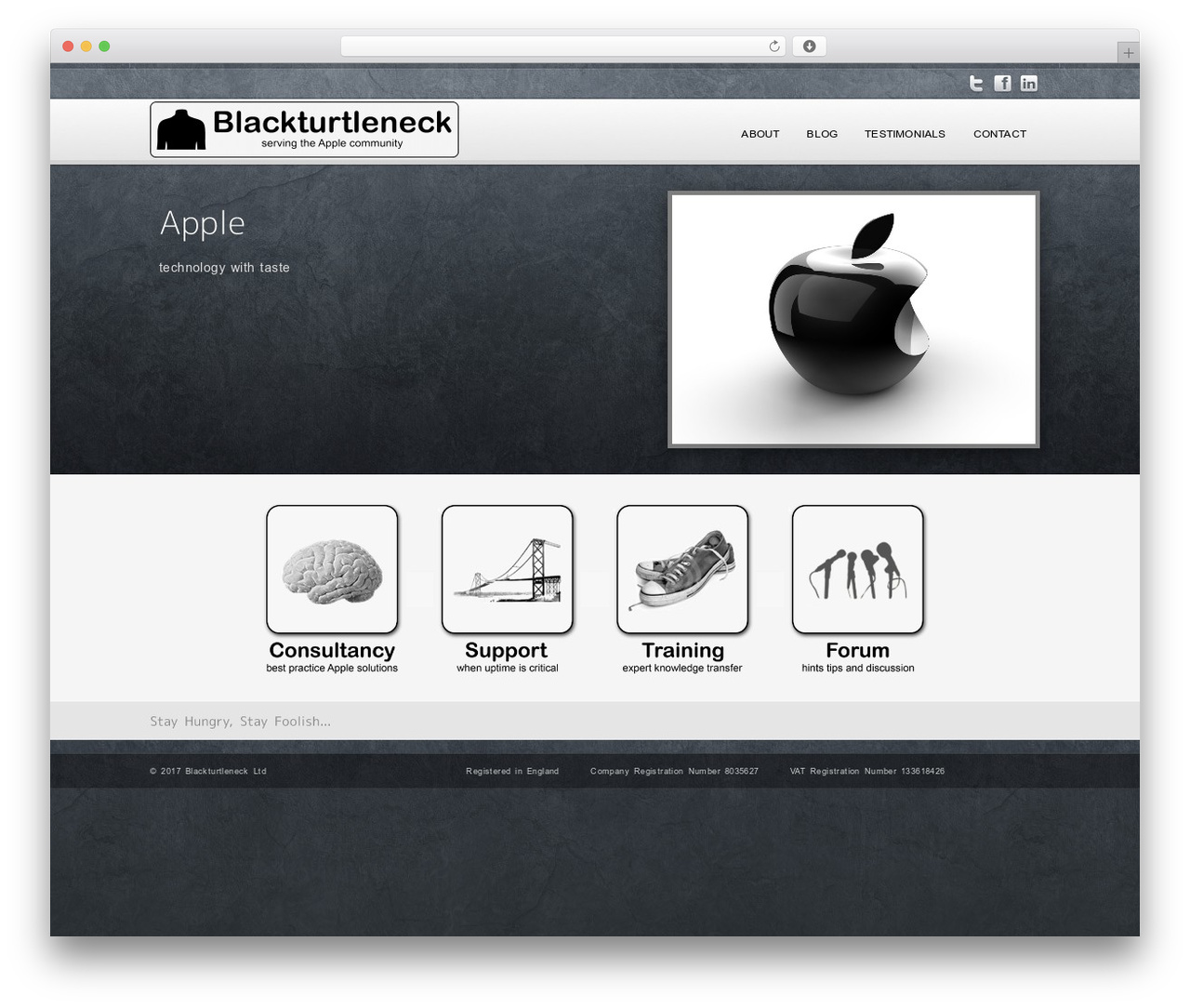Follow the Consultancy heading link
The width and height of the screenshot is (1190, 1008).
coord(332,650)
